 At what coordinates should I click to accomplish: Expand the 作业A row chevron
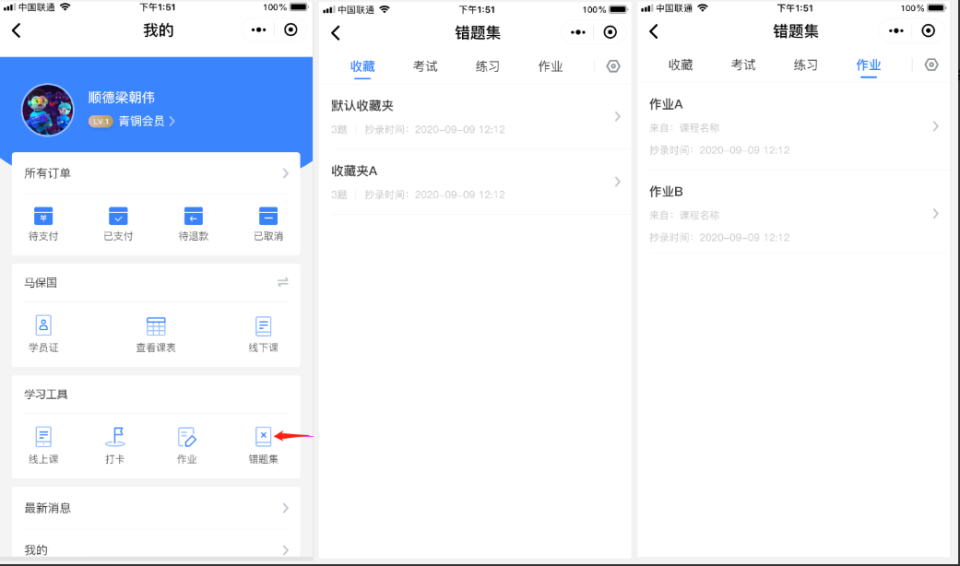[936, 126]
